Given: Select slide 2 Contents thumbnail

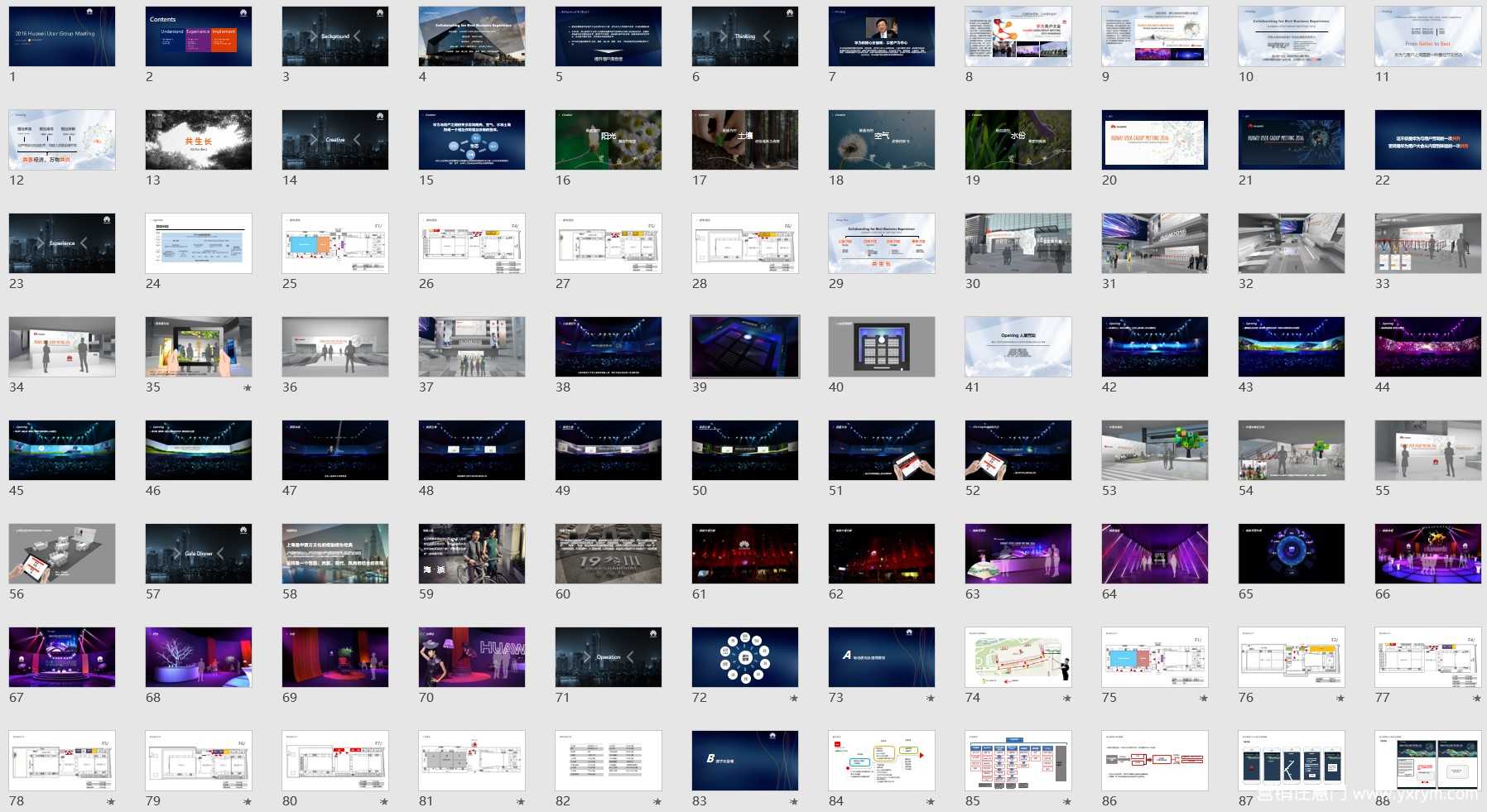Looking at the screenshot, I should point(199,36).
